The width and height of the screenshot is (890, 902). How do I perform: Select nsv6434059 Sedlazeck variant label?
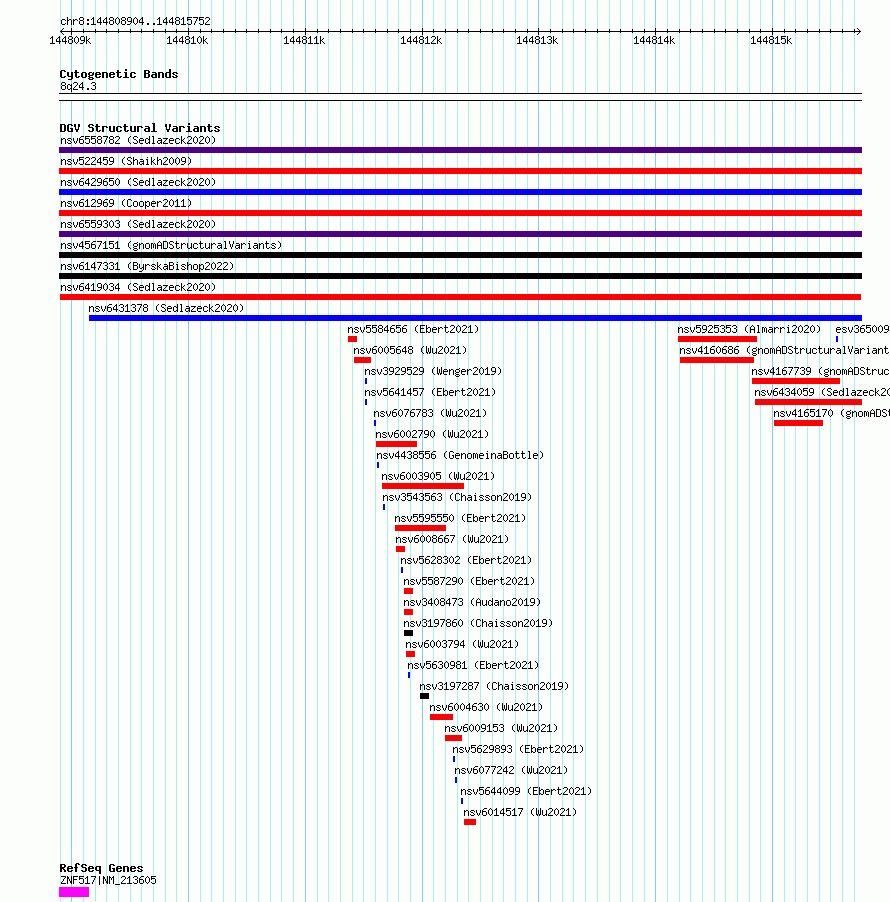(822, 392)
